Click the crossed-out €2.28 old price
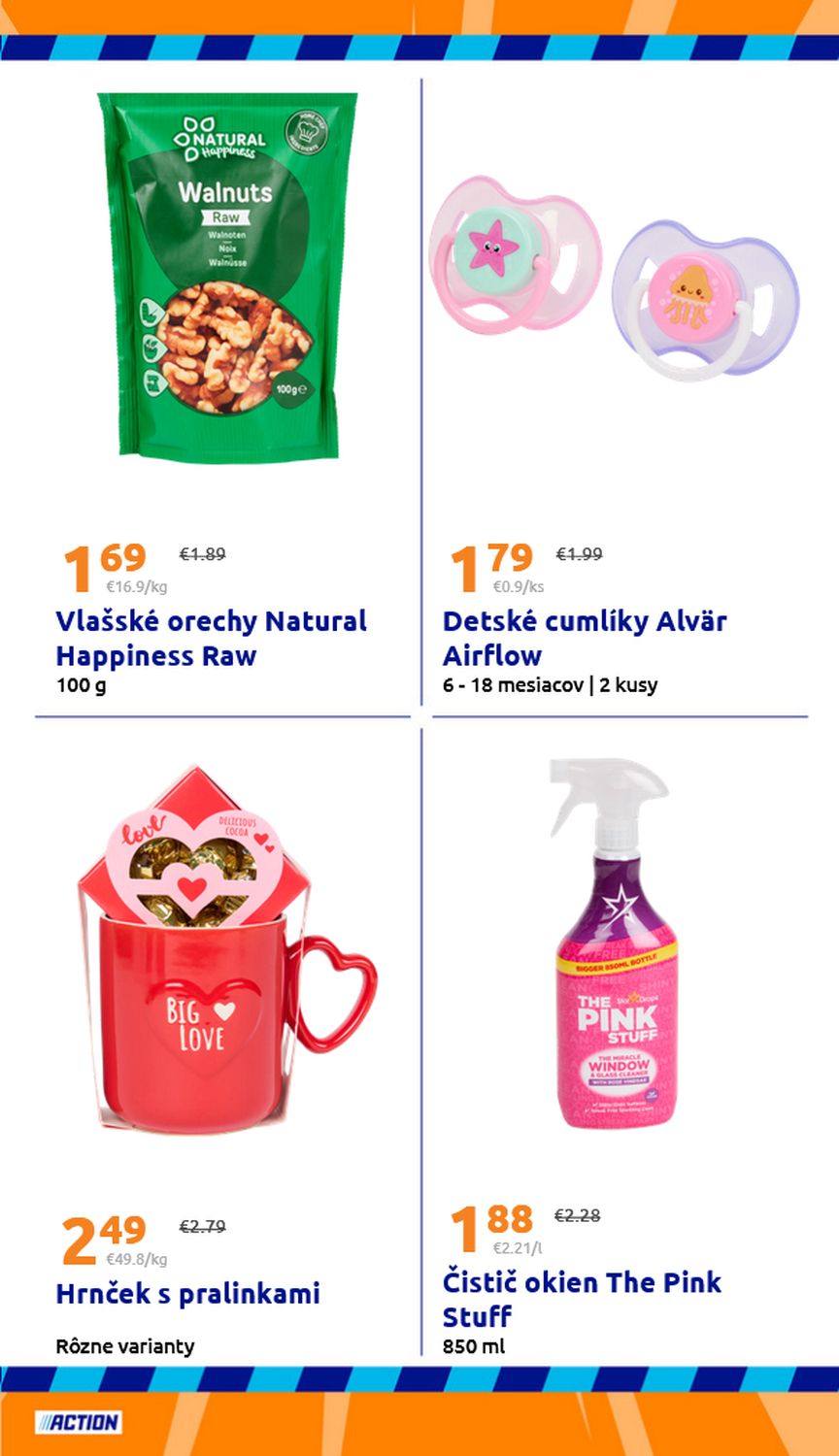This screenshot has width=839, height=1456. pyautogui.click(x=577, y=1215)
